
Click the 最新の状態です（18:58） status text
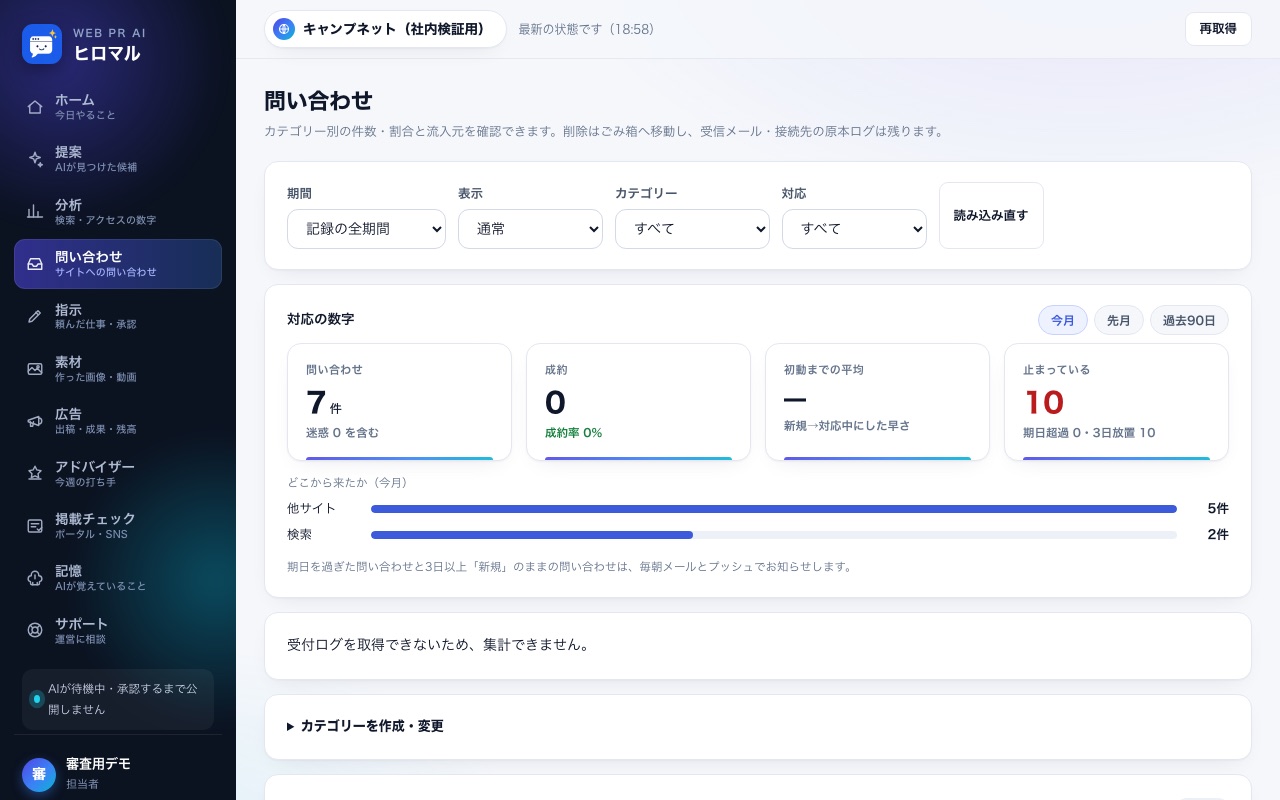pos(586,30)
